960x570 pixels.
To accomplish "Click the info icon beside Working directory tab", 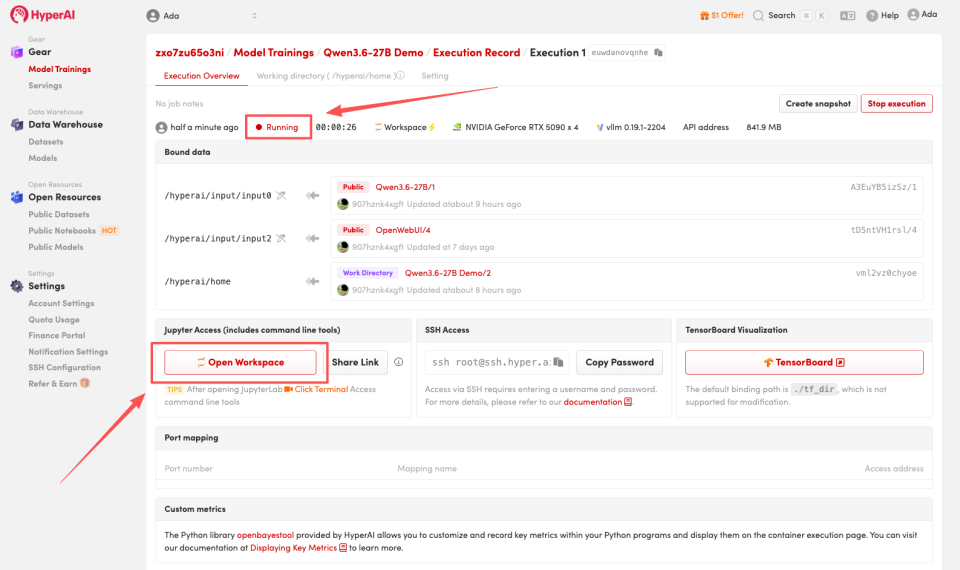I will 400,76.
